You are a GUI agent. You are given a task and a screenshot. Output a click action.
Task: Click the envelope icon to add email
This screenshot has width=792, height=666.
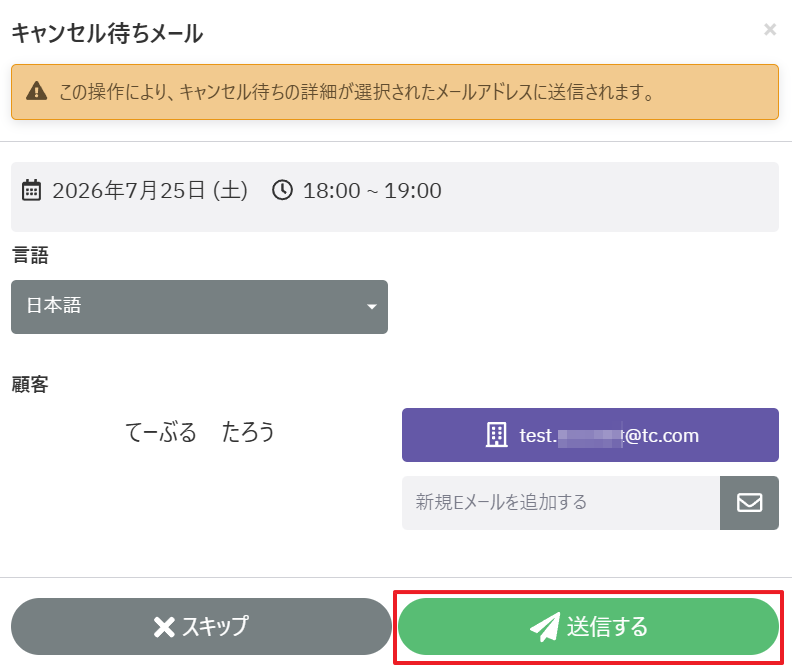pos(749,502)
